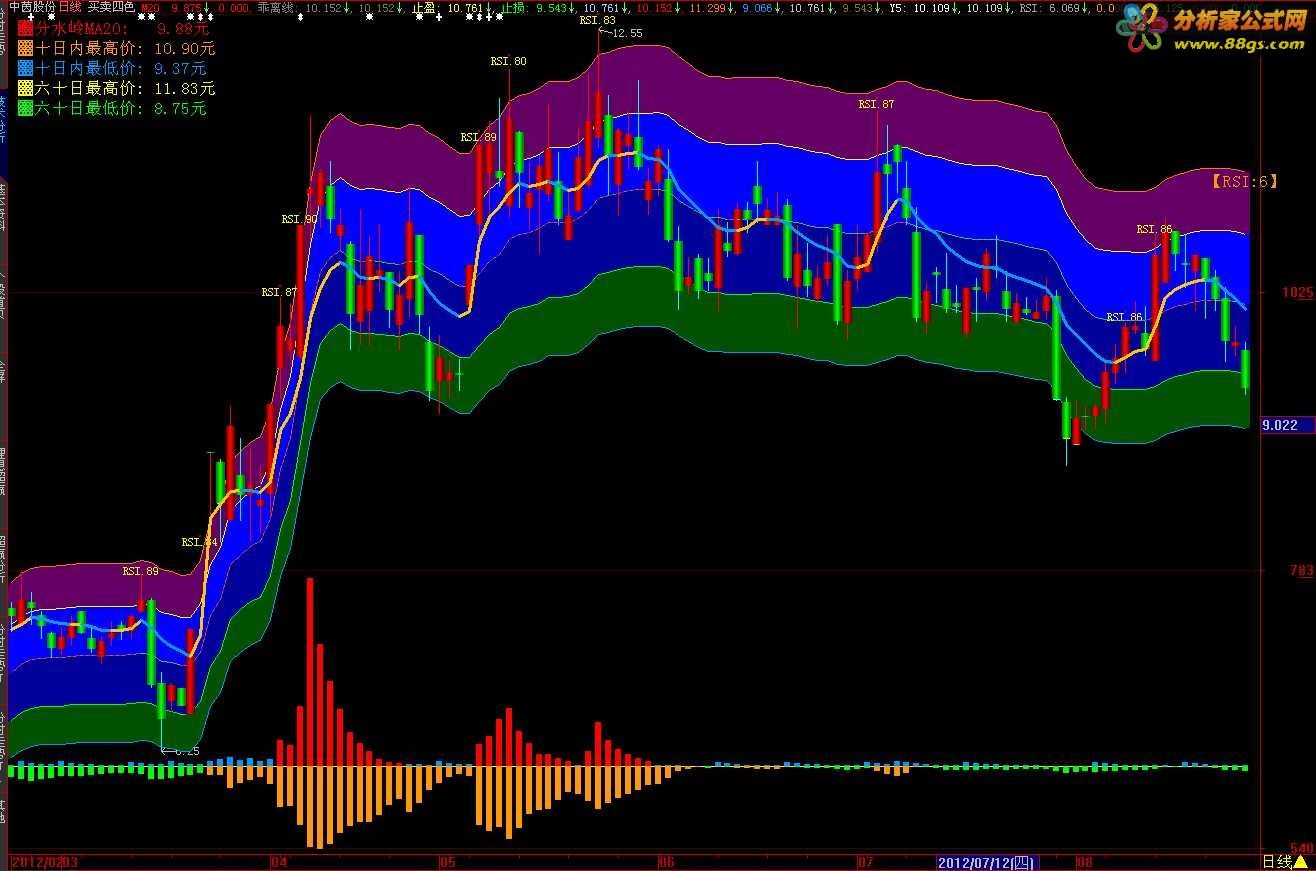Click the RSI.89 marker above the May candles

[x=478, y=136]
